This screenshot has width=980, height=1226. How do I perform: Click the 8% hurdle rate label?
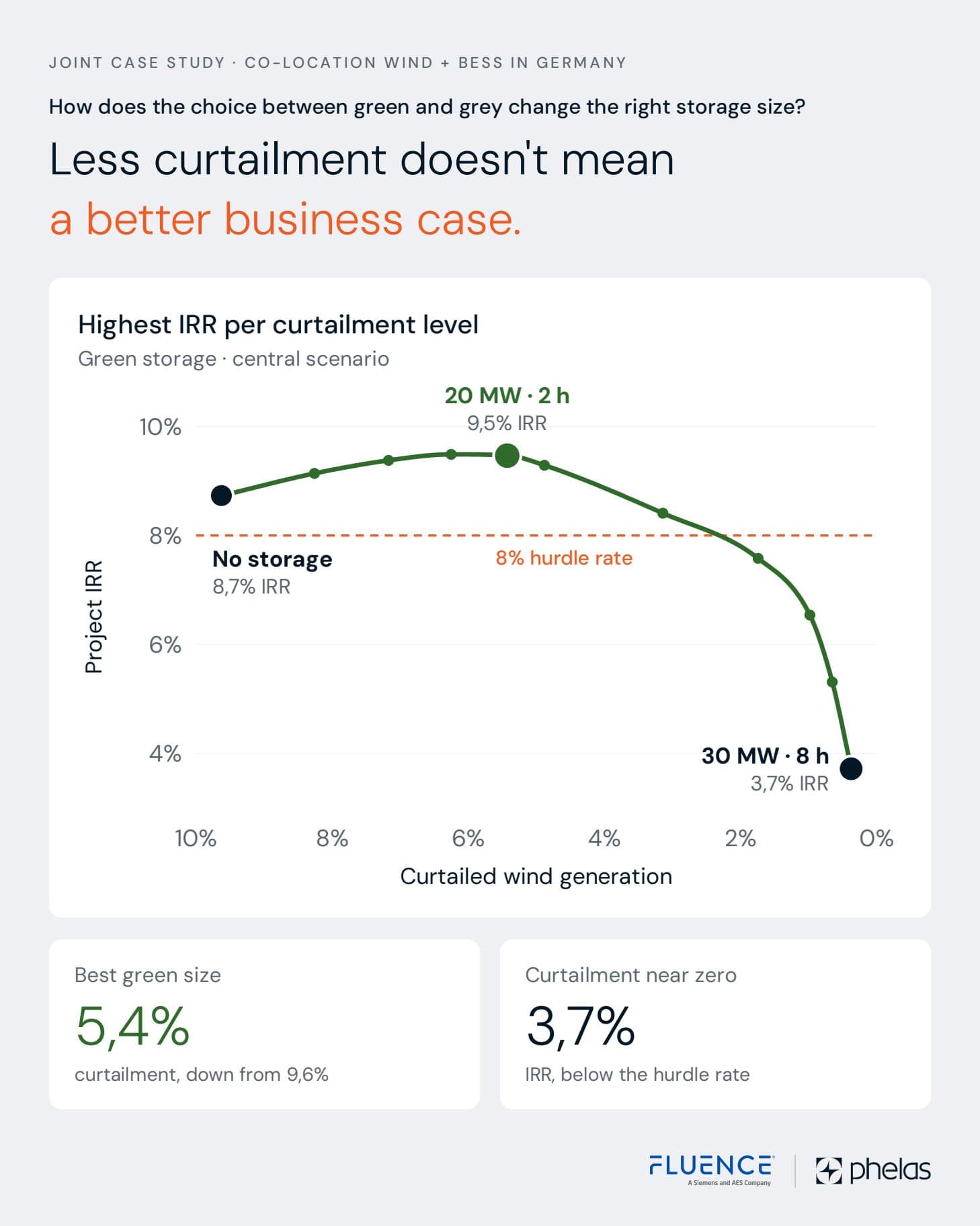(564, 558)
